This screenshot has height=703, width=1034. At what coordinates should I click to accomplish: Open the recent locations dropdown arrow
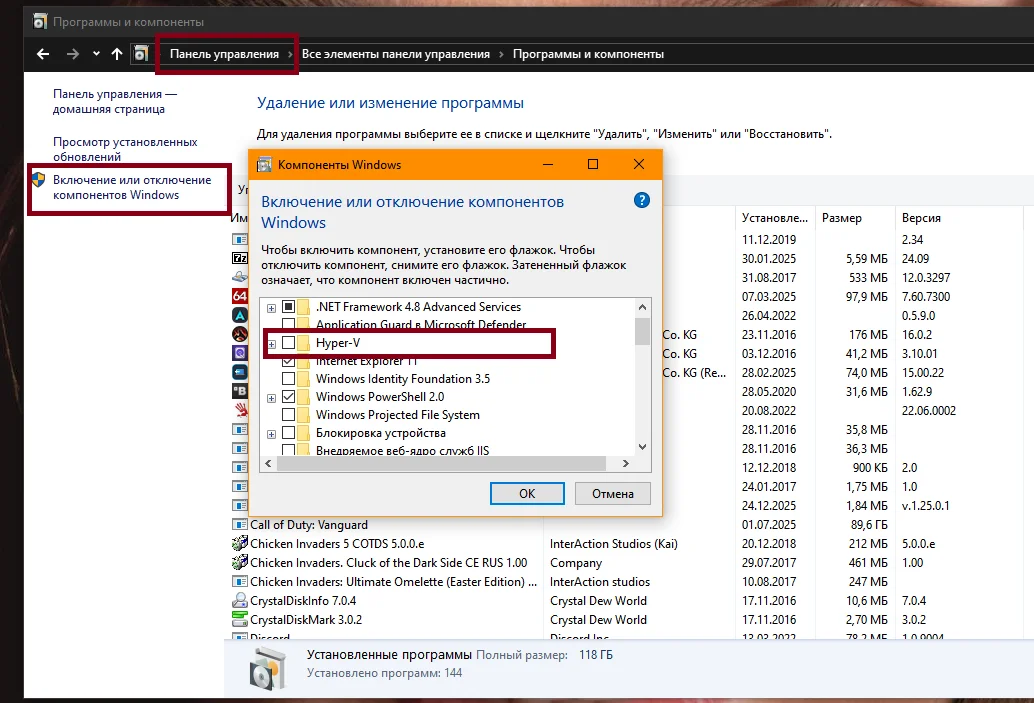[x=96, y=54]
